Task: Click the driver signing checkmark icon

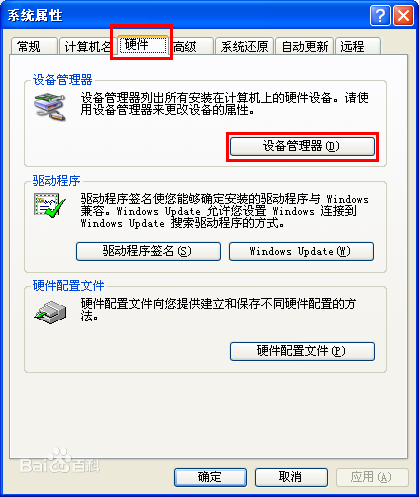Action: (50, 206)
